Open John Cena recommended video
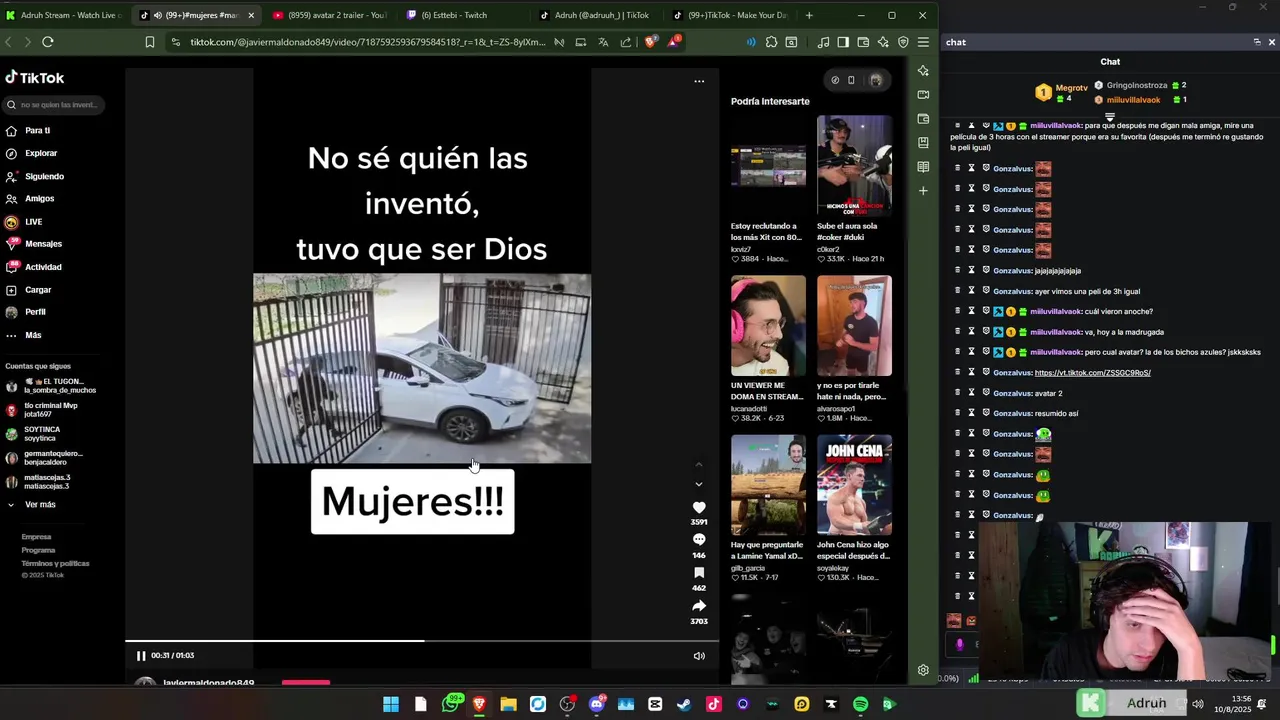This screenshot has height=720, width=1280. click(854, 485)
